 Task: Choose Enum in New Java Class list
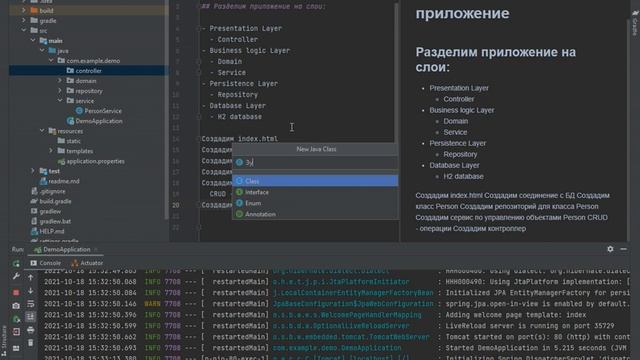tap(315, 203)
